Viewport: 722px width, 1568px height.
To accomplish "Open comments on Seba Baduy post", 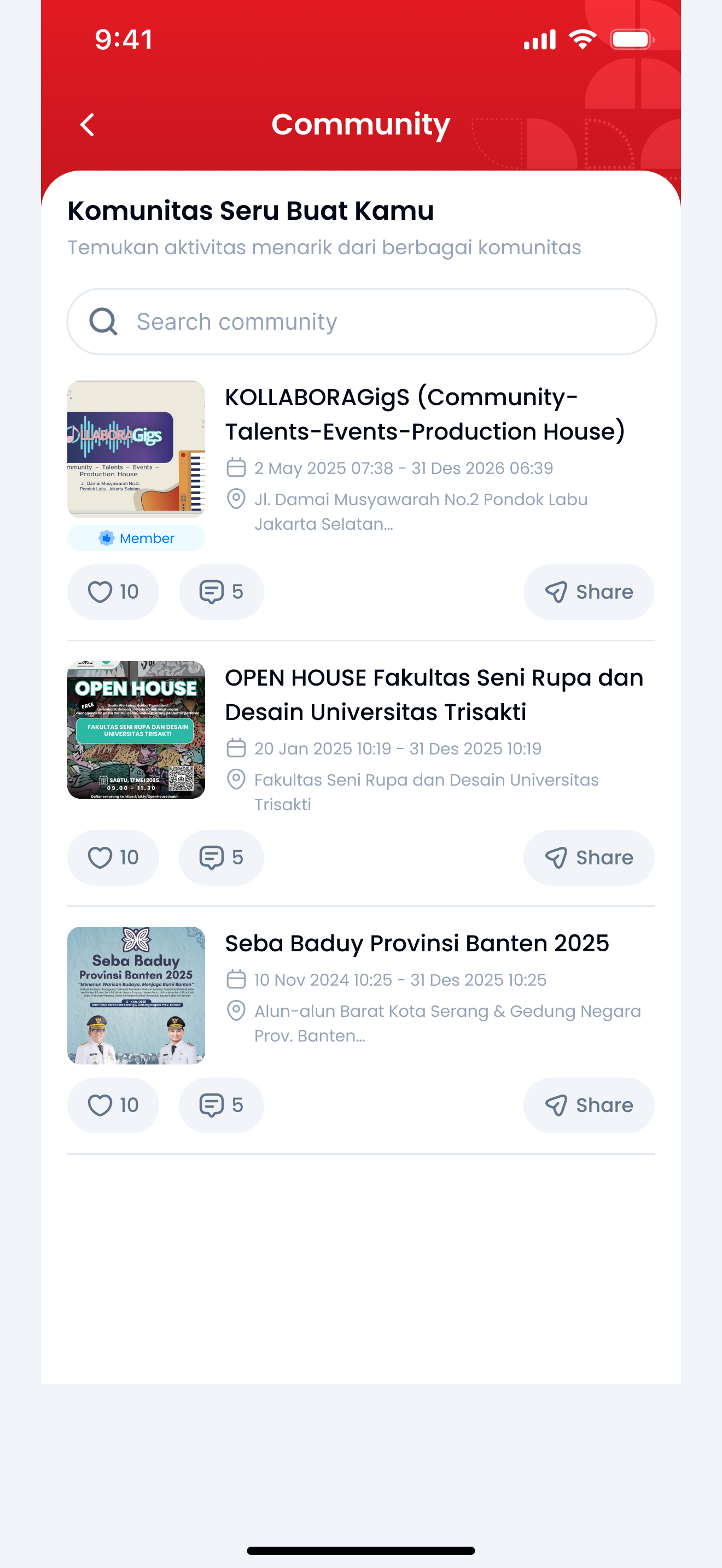I will 221,1105.
